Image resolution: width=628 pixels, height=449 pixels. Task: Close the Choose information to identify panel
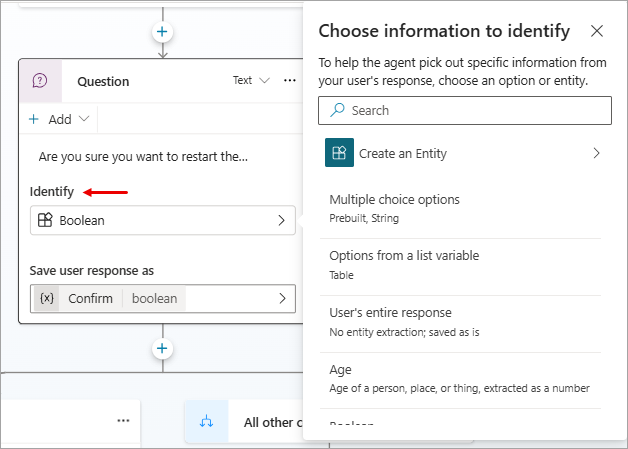(x=597, y=31)
